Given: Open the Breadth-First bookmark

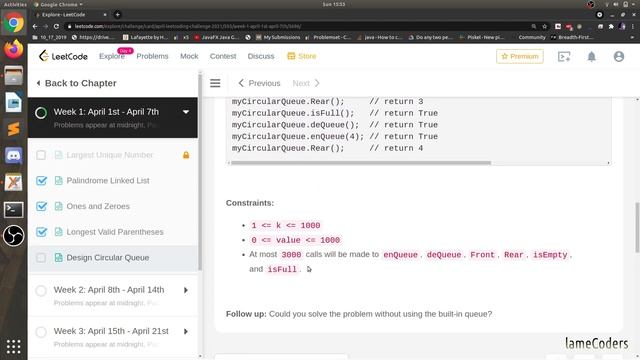Looking at the screenshot, I should [572, 37].
